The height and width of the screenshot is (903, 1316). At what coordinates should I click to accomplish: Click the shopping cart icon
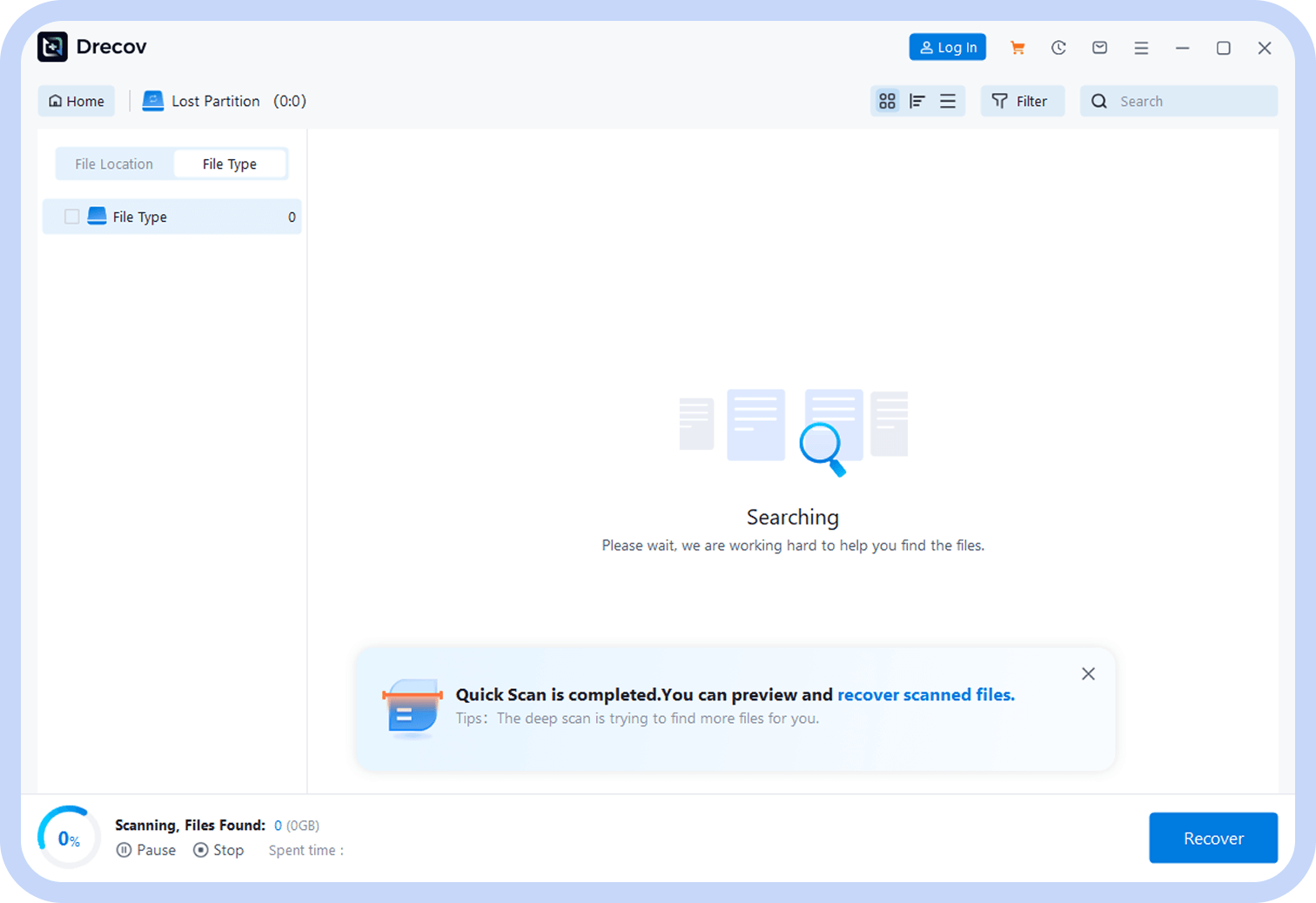point(1017,48)
